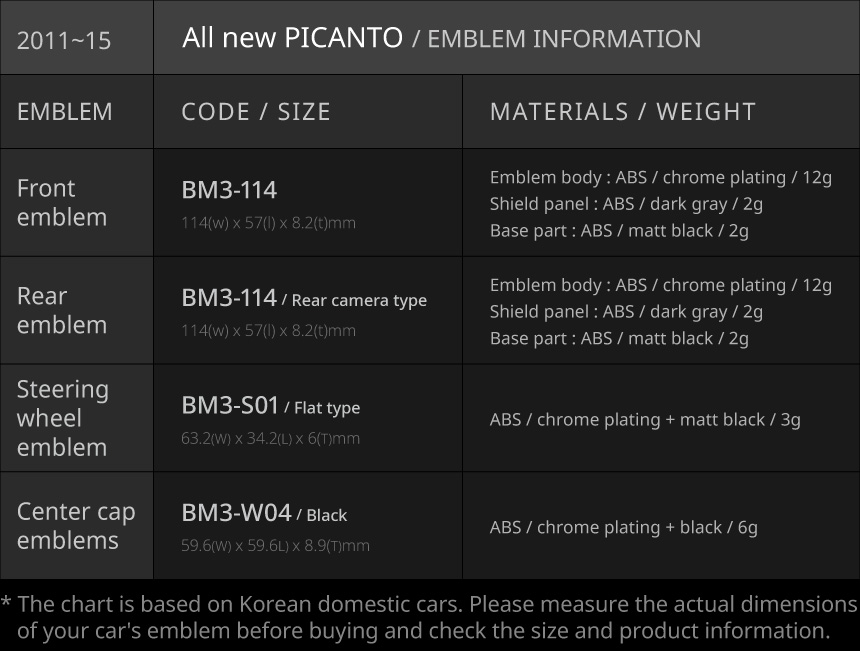860x651 pixels.
Task: Click the Rear camera type text
Action: point(359,300)
